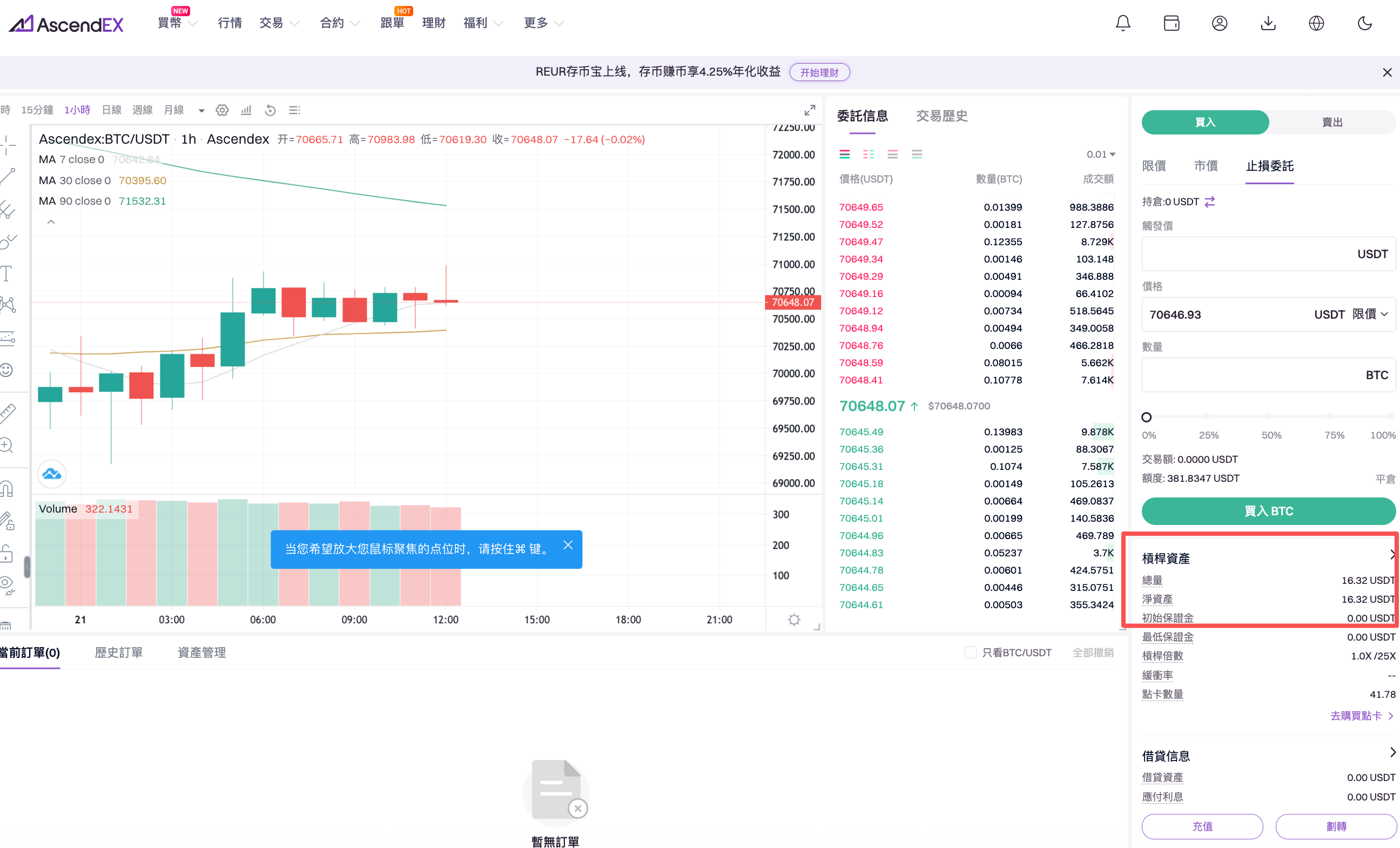
Task: Click the 買入 BTC button
Action: click(1268, 511)
